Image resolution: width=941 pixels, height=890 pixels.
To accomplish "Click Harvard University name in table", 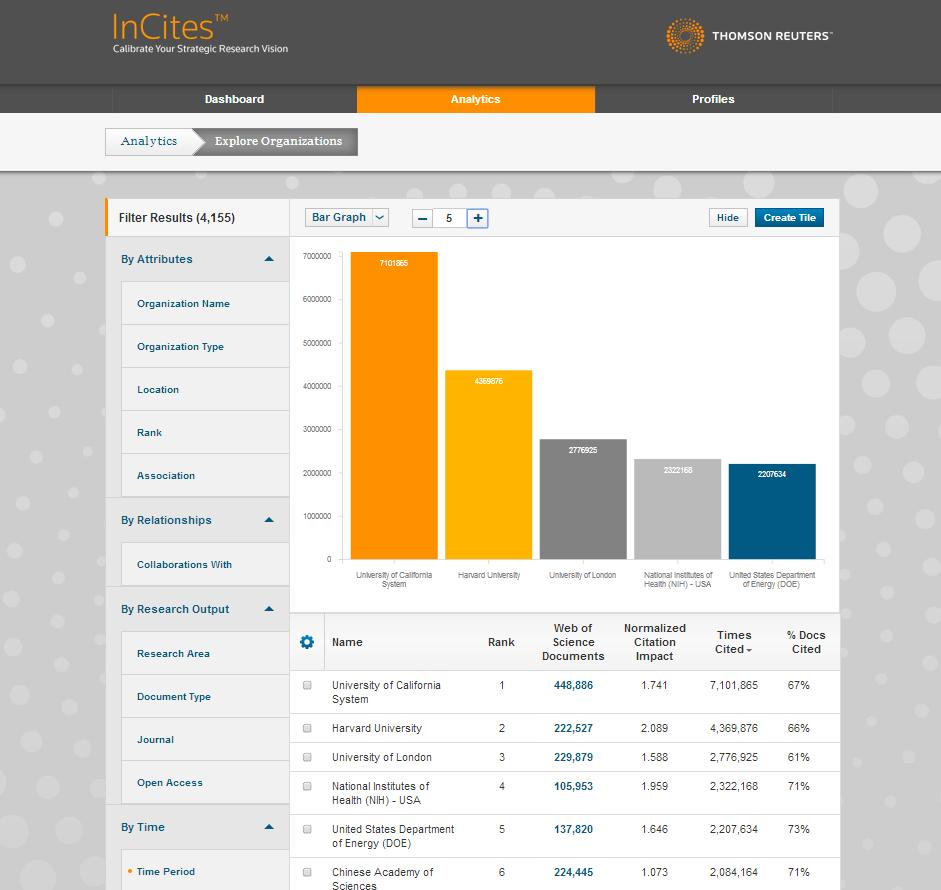I will point(377,729).
